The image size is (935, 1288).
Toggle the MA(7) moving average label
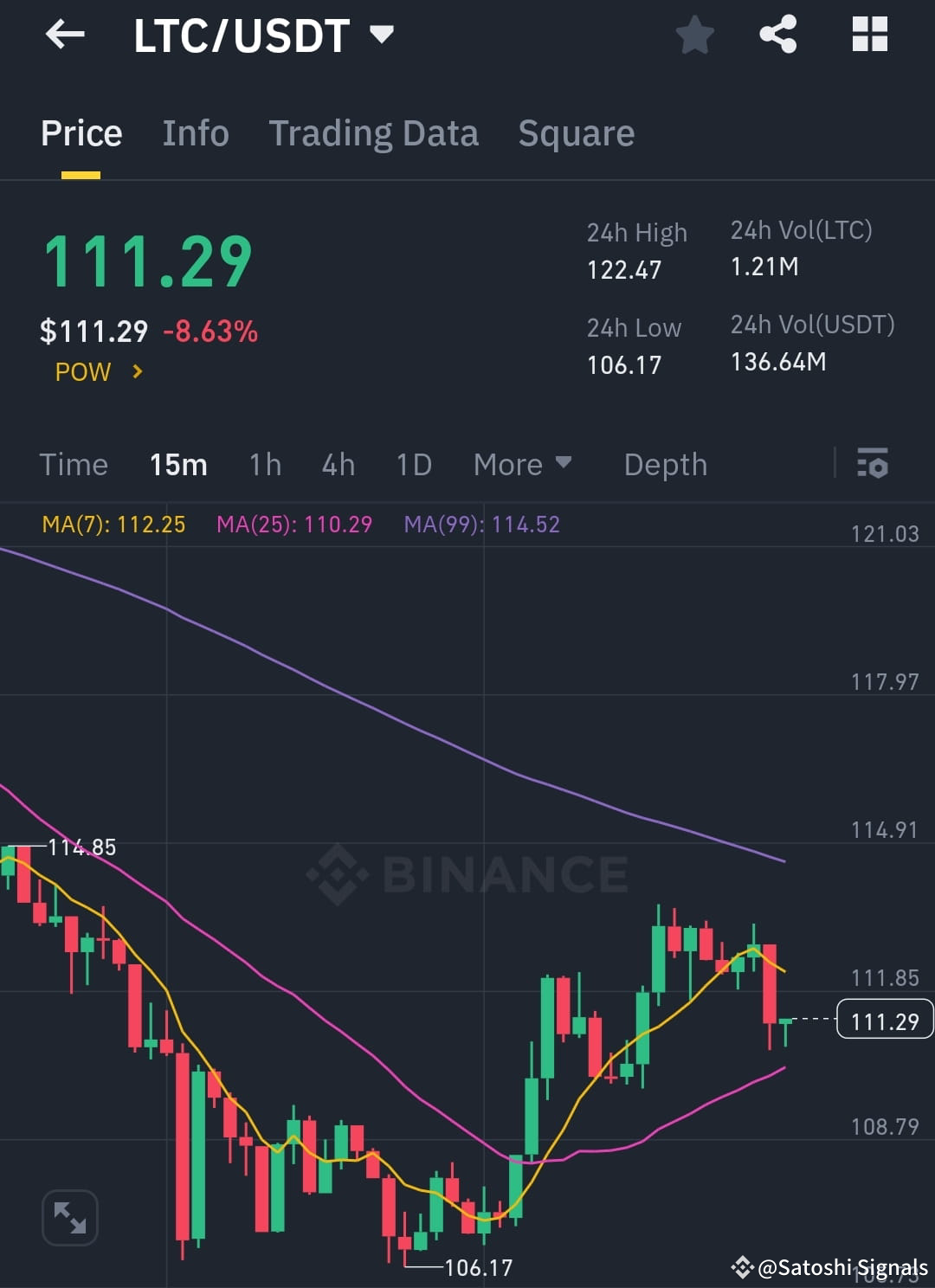click(113, 524)
